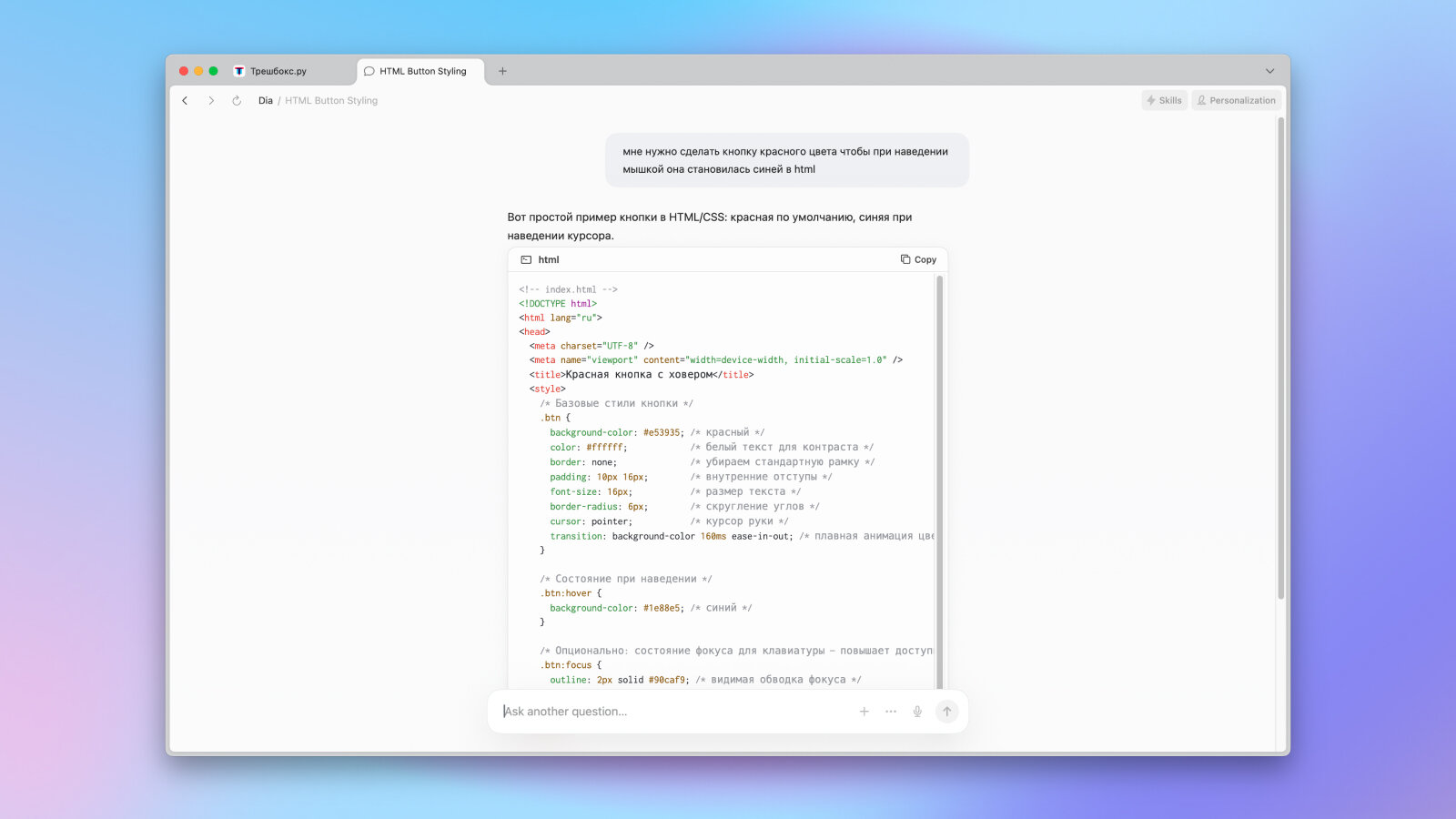The height and width of the screenshot is (819, 1456).
Task: Open Personalization settings
Action: coord(1236,100)
